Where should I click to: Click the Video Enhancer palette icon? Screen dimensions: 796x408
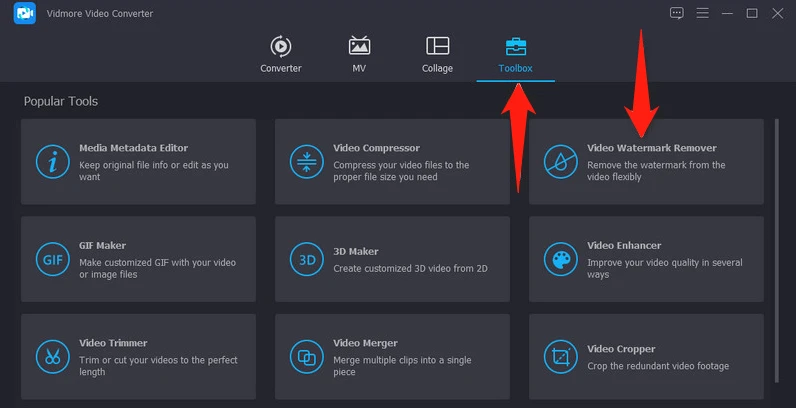(560, 259)
